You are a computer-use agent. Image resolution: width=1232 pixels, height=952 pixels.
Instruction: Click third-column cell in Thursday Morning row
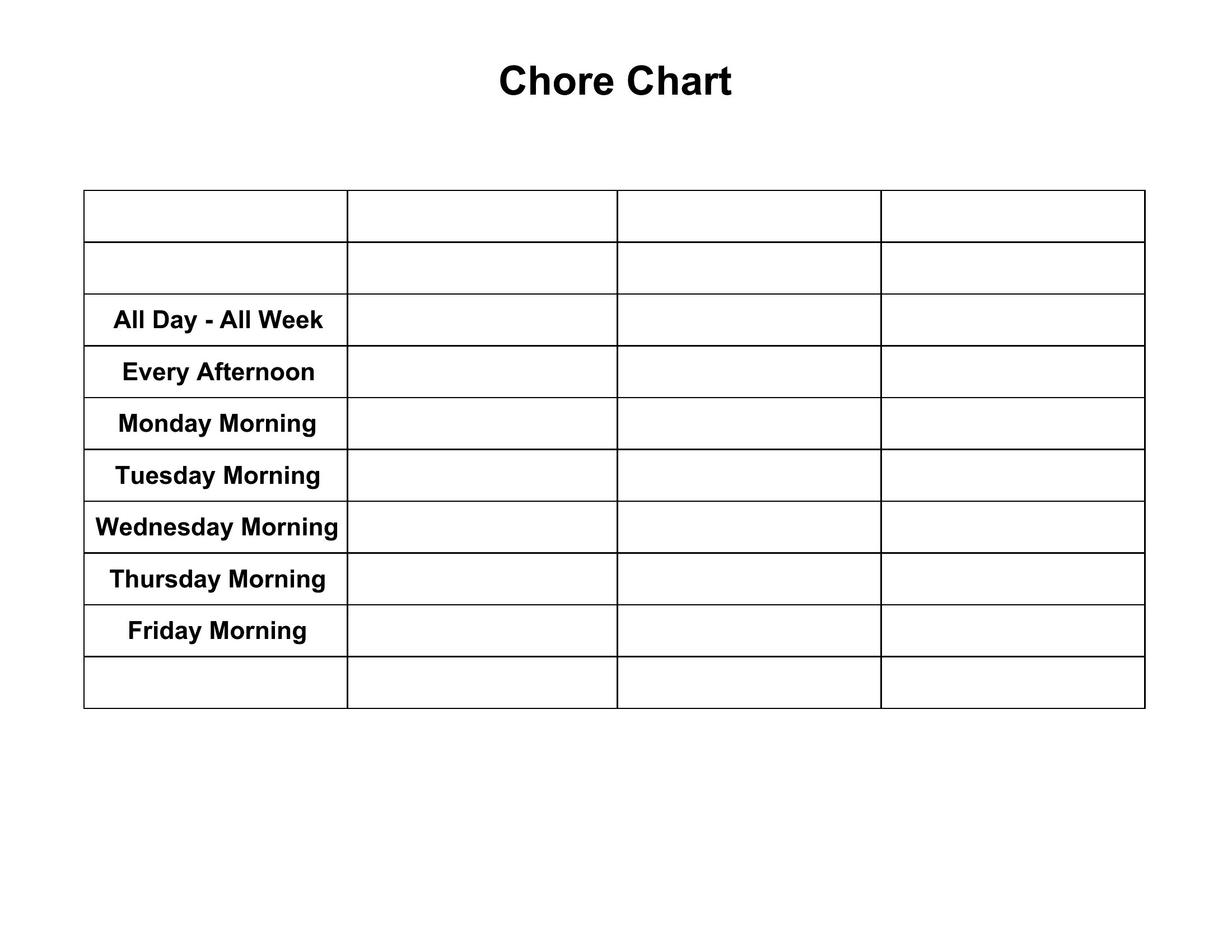tap(749, 579)
